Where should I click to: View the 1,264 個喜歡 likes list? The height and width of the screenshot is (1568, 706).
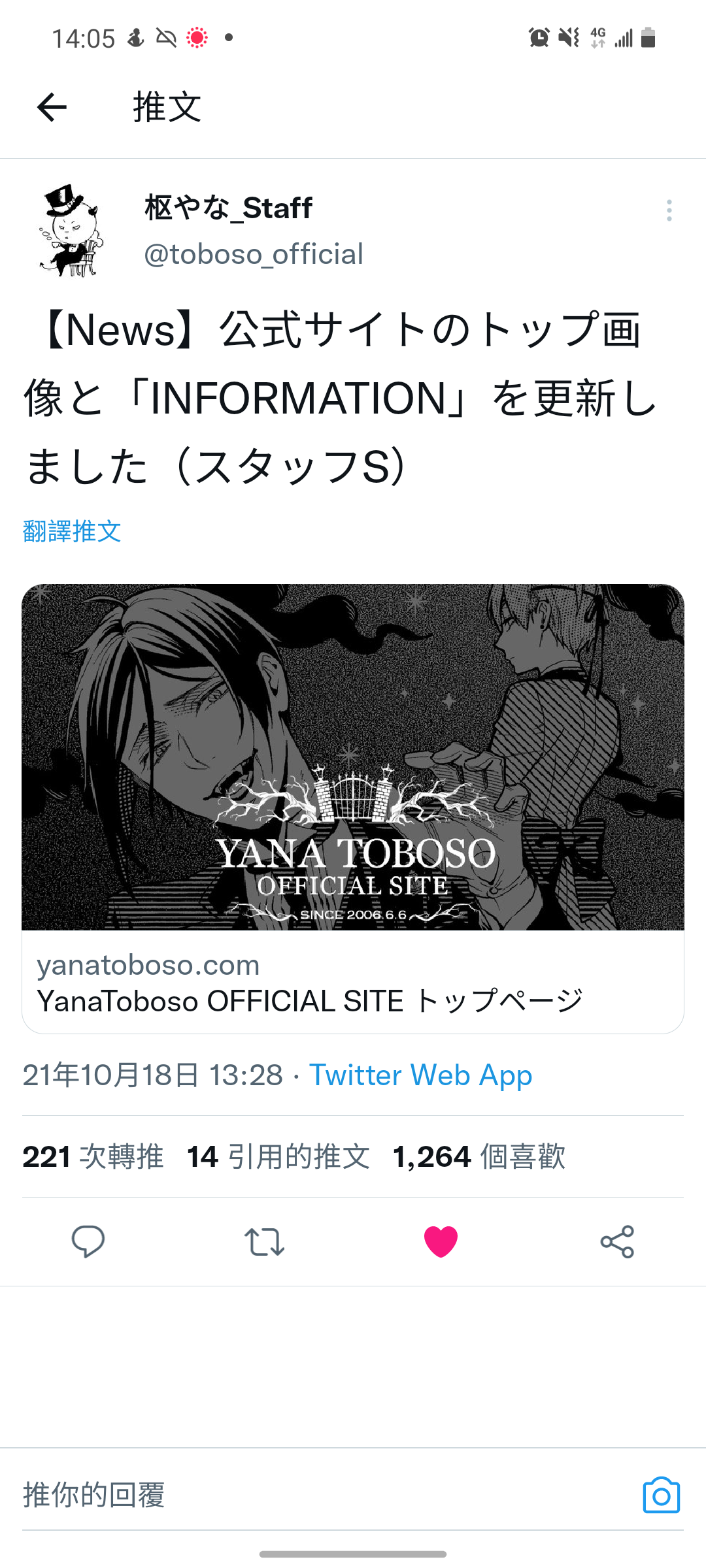479,1157
